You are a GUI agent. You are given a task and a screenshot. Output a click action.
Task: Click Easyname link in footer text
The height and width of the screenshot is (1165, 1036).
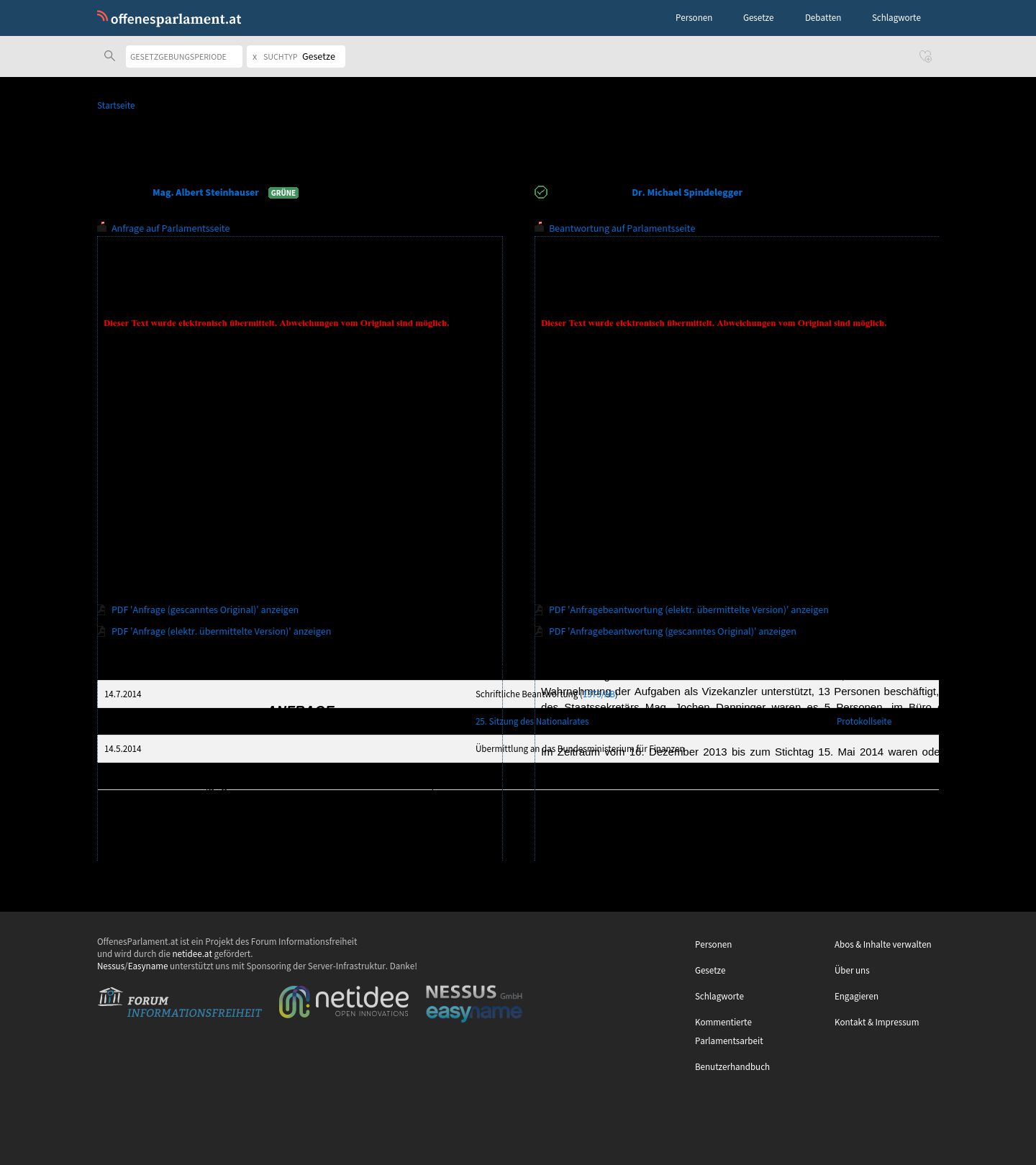point(147,966)
